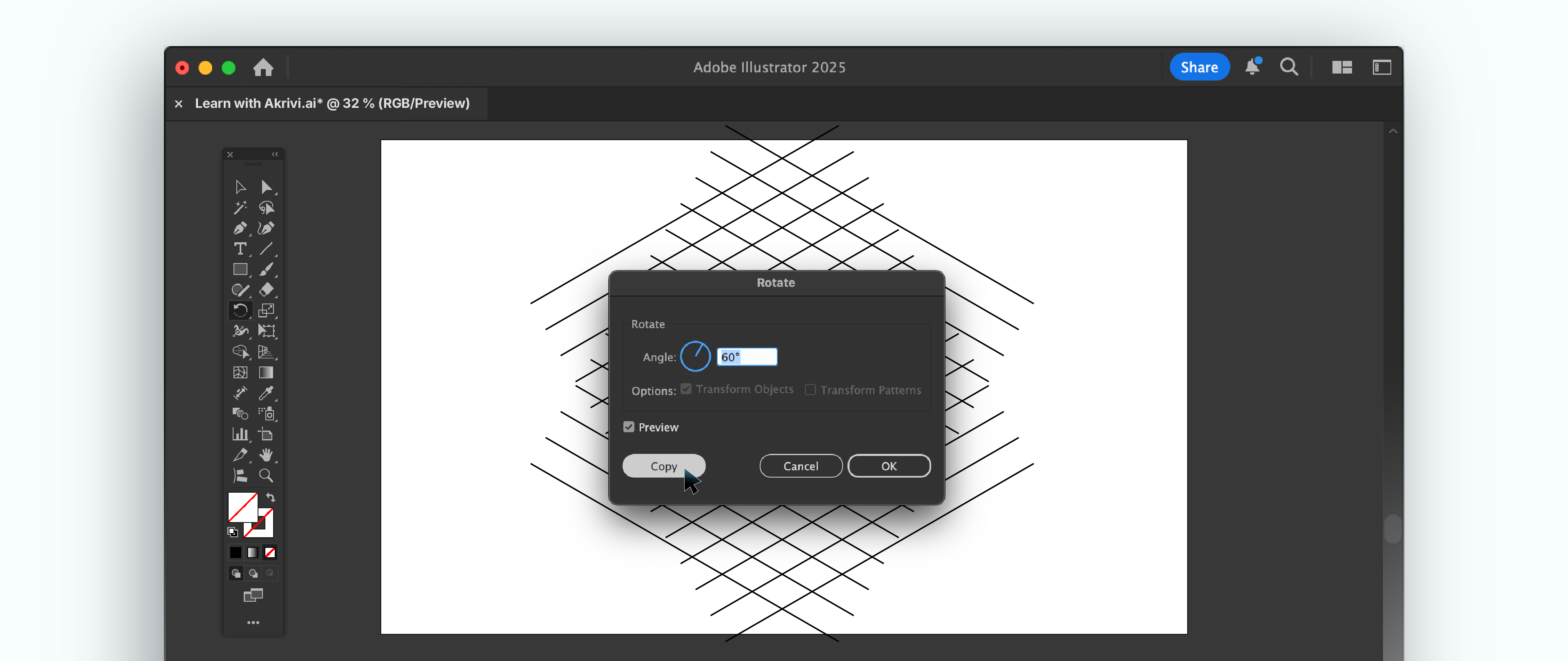Screen dimensions: 1568x661
Task: Open the Change Screen Mode button
Action: click(253, 594)
